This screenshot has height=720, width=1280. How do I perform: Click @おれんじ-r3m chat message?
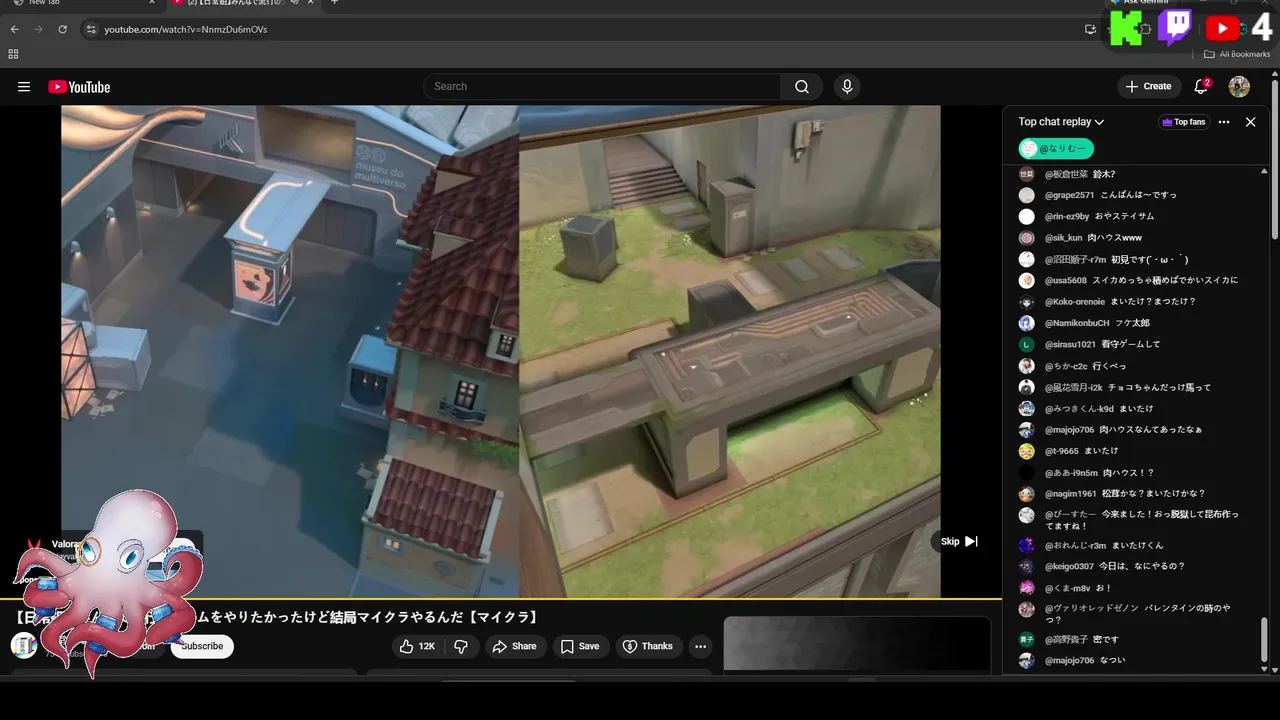tap(1104, 546)
